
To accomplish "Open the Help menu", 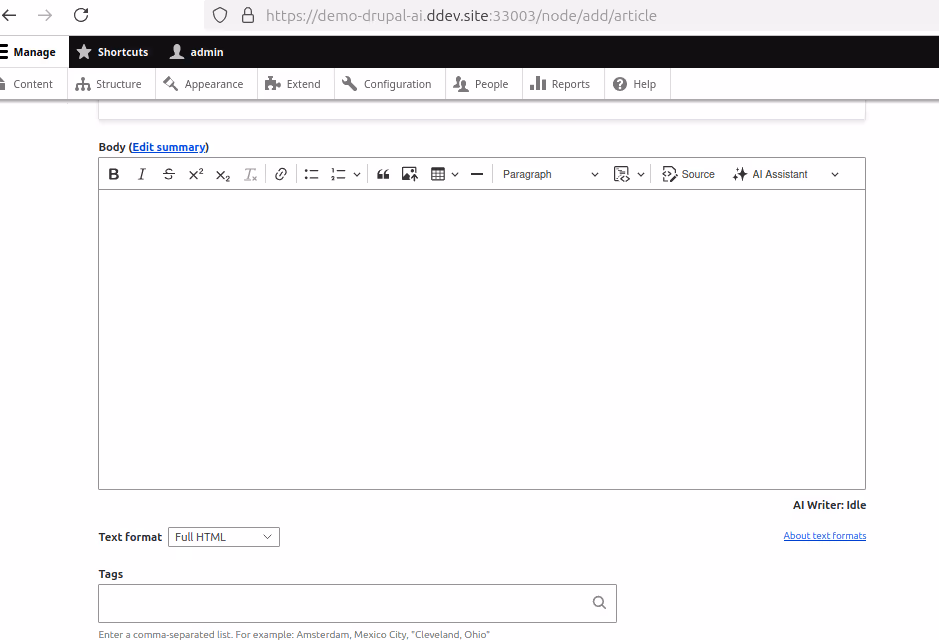I will pos(635,84).
